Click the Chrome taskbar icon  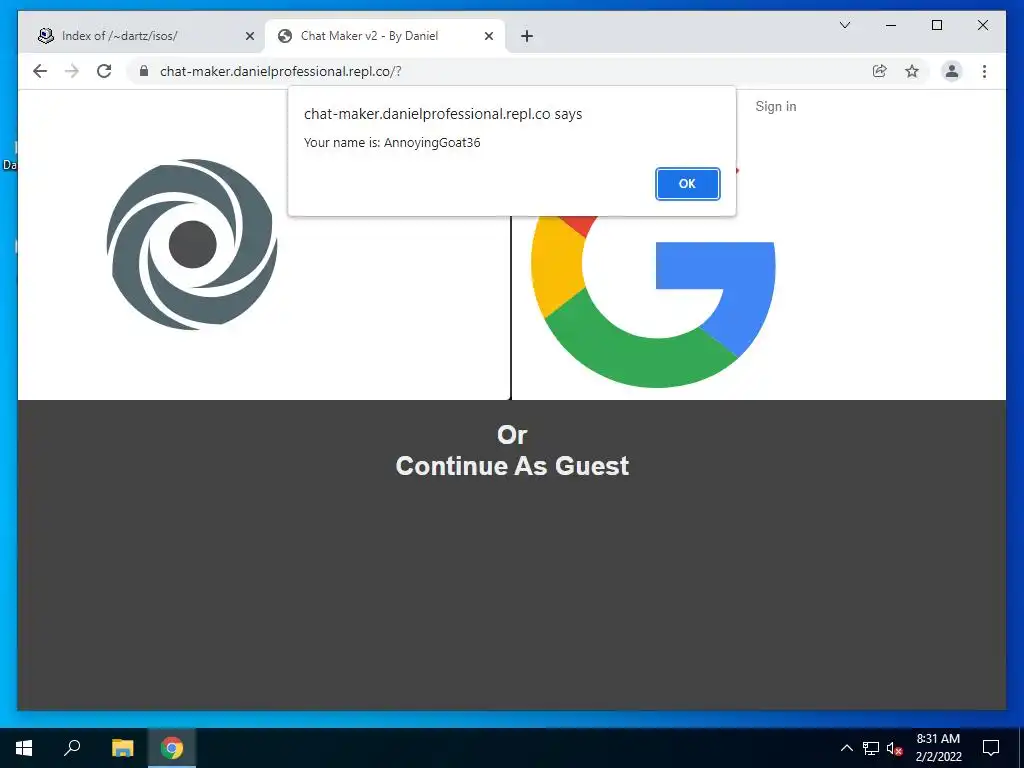point(172,748)
